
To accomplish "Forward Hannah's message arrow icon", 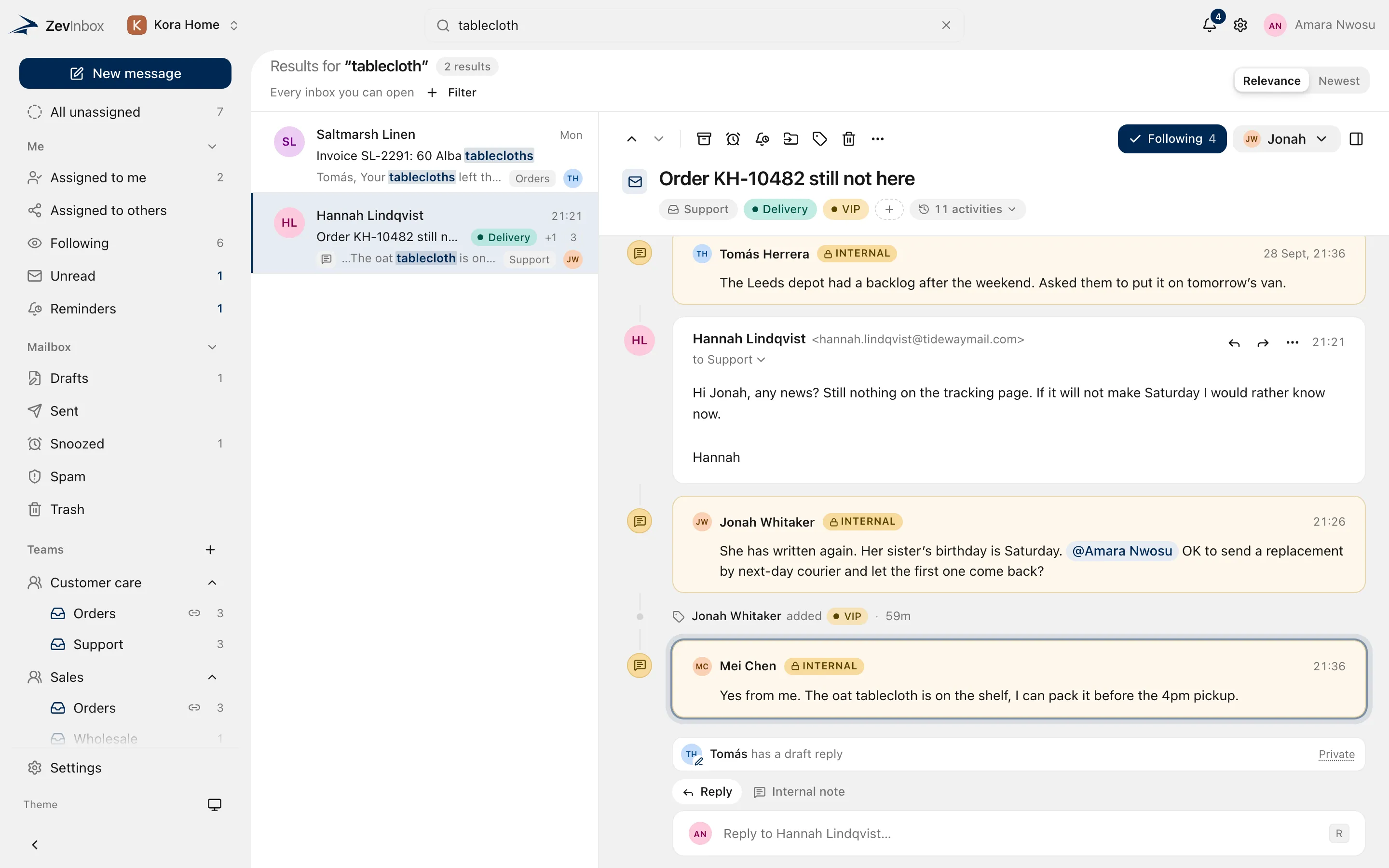I will tap(1263, 343).
